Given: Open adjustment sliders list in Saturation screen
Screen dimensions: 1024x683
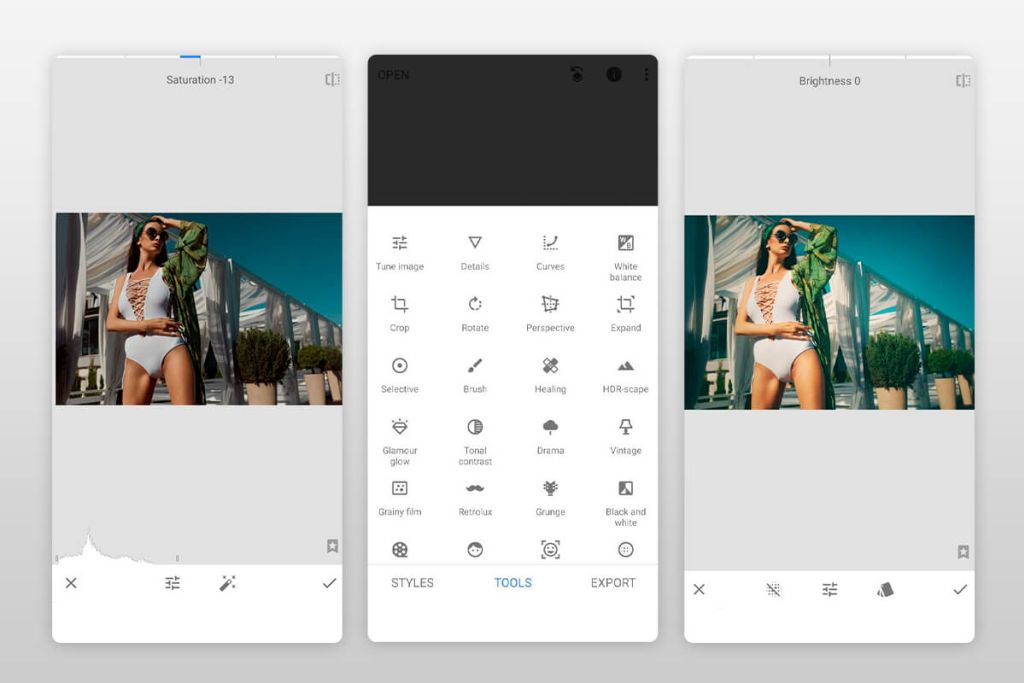Looking at the screenshot, I should tap(173, 583).
